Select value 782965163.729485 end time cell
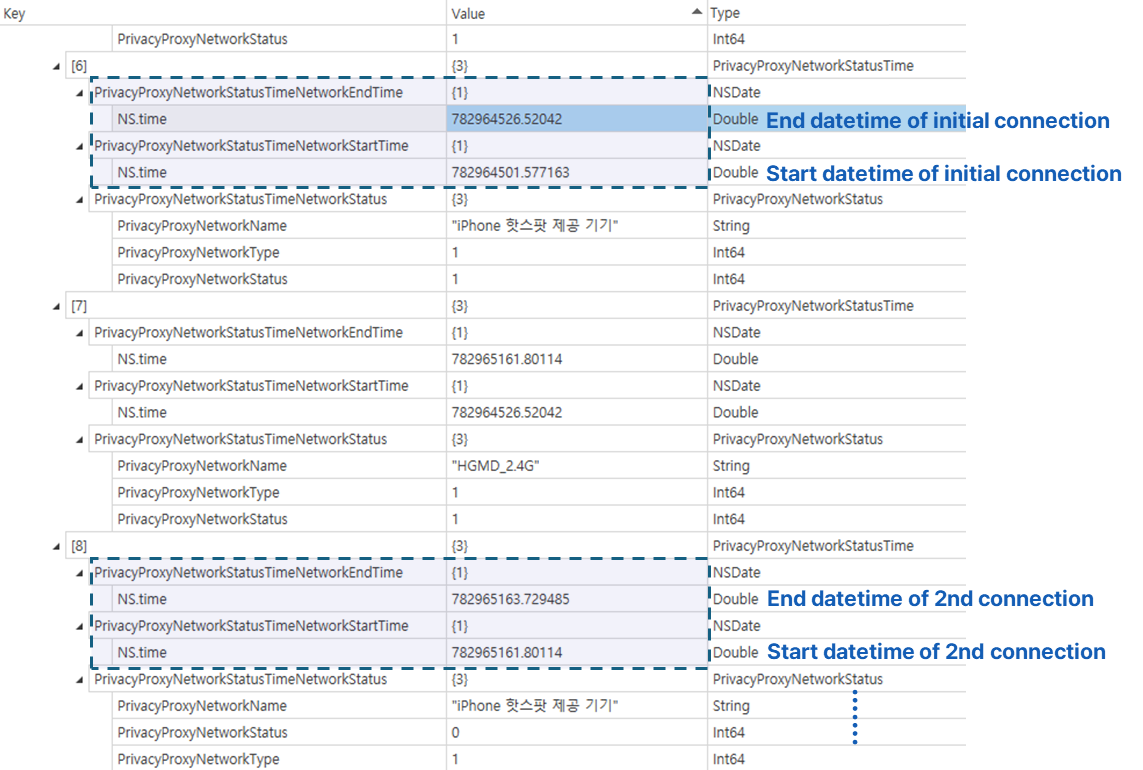This screenshot has height=770, width=1143. click(510, 599)
